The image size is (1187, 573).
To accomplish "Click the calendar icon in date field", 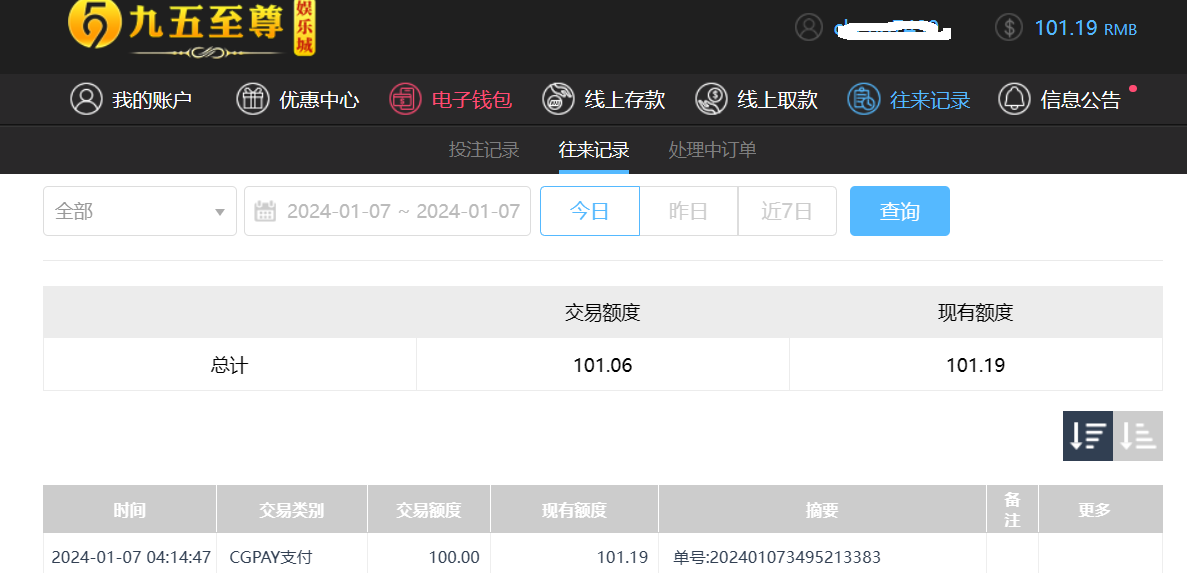I will (x=265, y=210).
